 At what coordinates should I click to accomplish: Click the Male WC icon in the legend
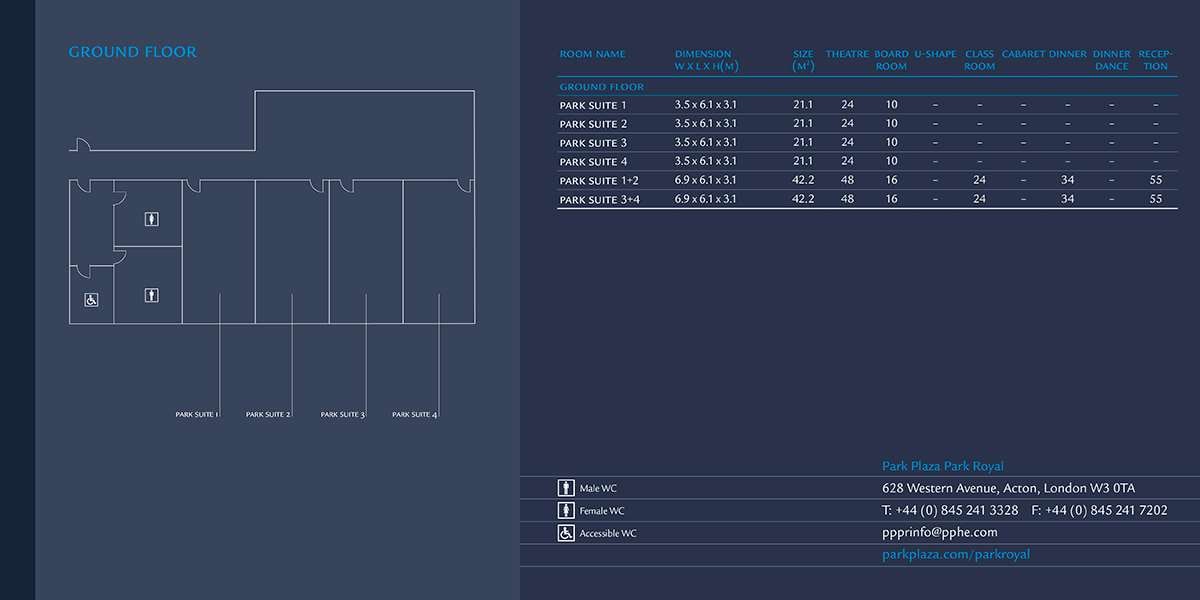(566, 488)
